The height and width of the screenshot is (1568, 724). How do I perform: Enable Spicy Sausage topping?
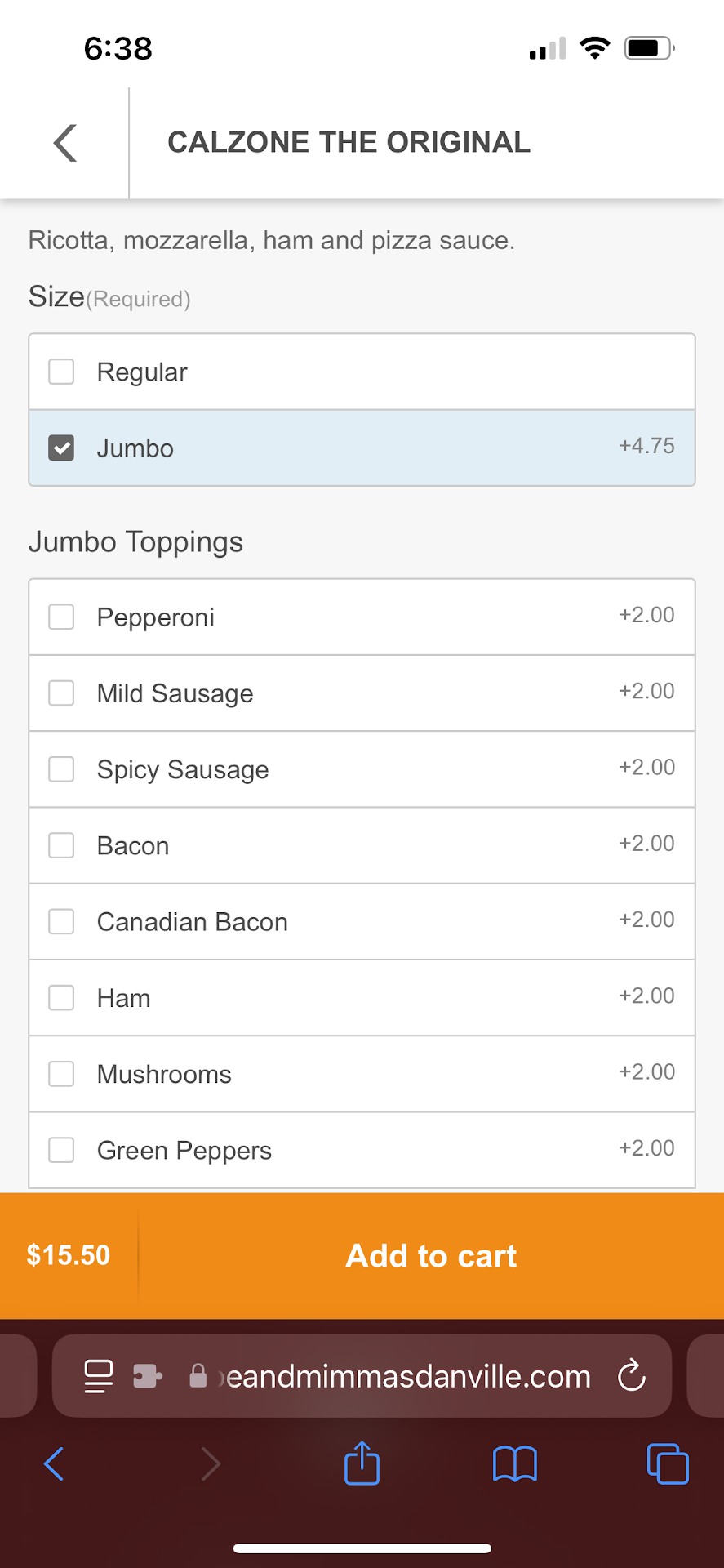[61, 769]
